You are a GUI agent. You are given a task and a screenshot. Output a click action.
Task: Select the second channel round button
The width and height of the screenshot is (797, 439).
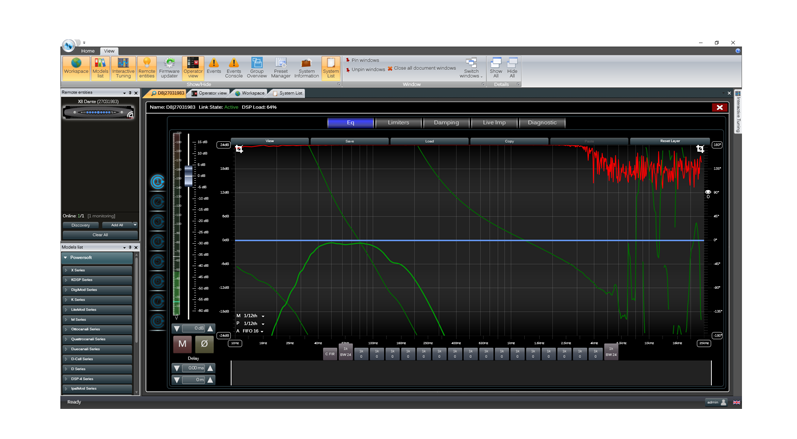(x=158, y=202)
